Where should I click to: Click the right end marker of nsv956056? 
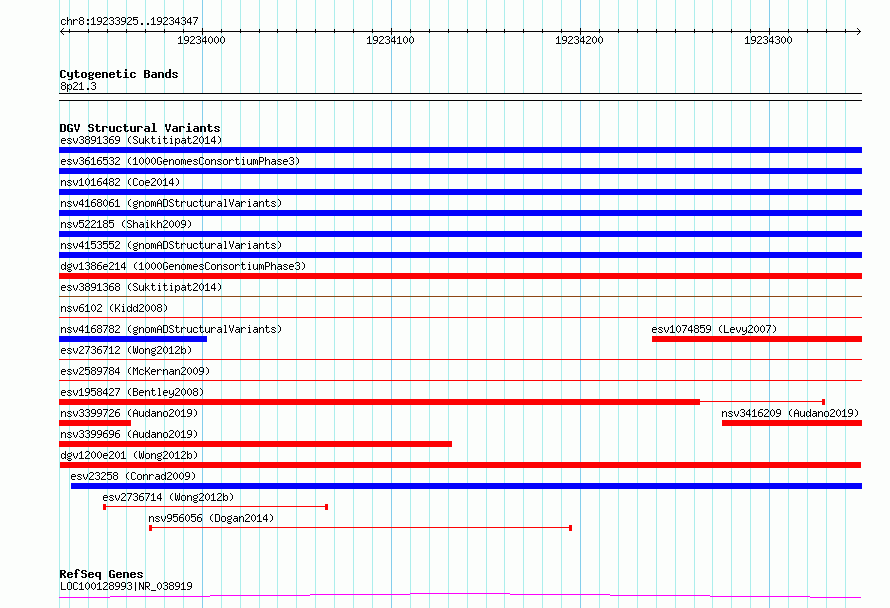pos(570,528)
